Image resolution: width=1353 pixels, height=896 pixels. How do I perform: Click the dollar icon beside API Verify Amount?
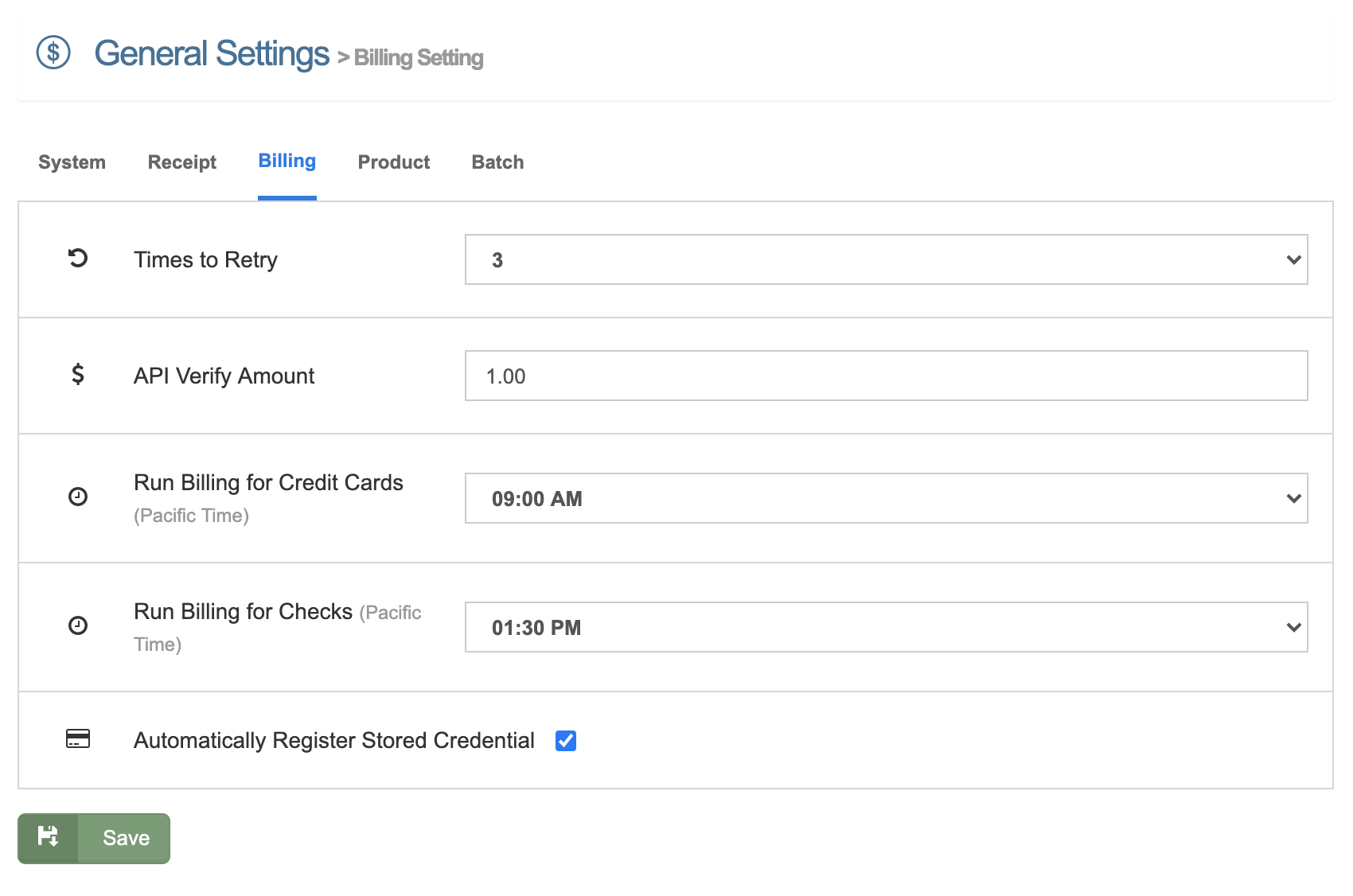click(x=76, y=375)
